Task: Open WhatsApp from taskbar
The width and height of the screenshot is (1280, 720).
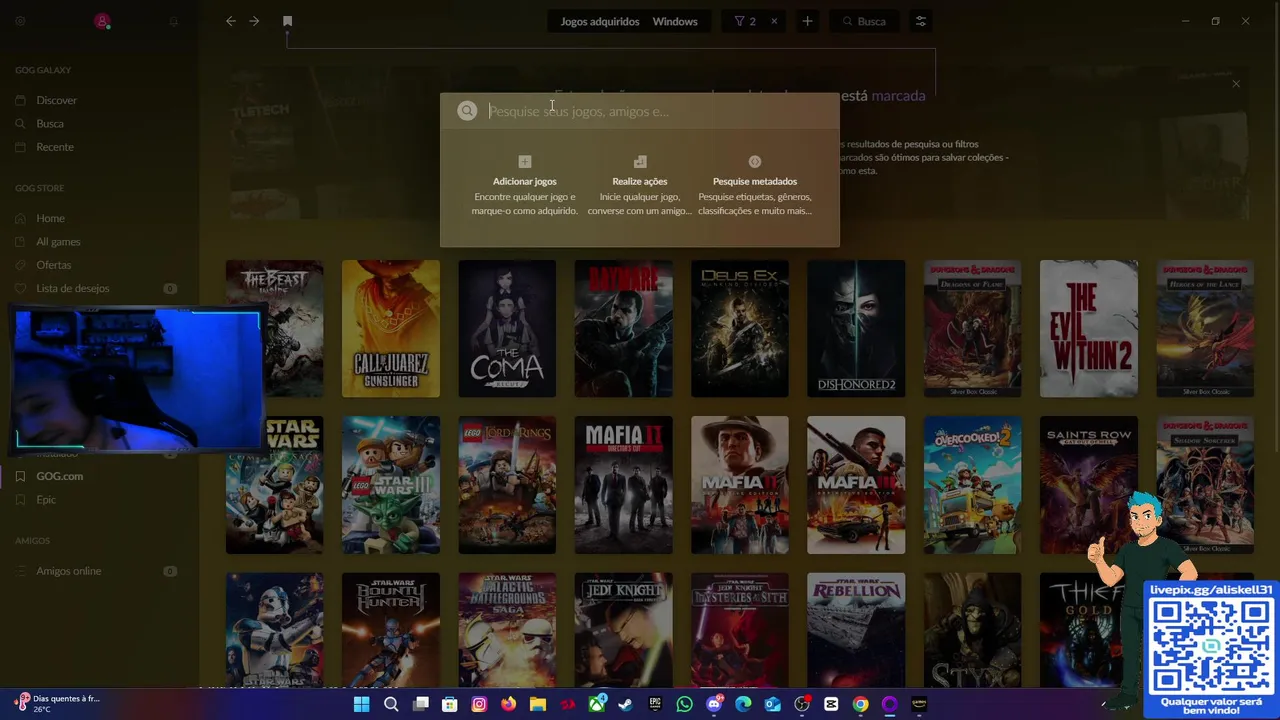Action: tap(684, 704)
